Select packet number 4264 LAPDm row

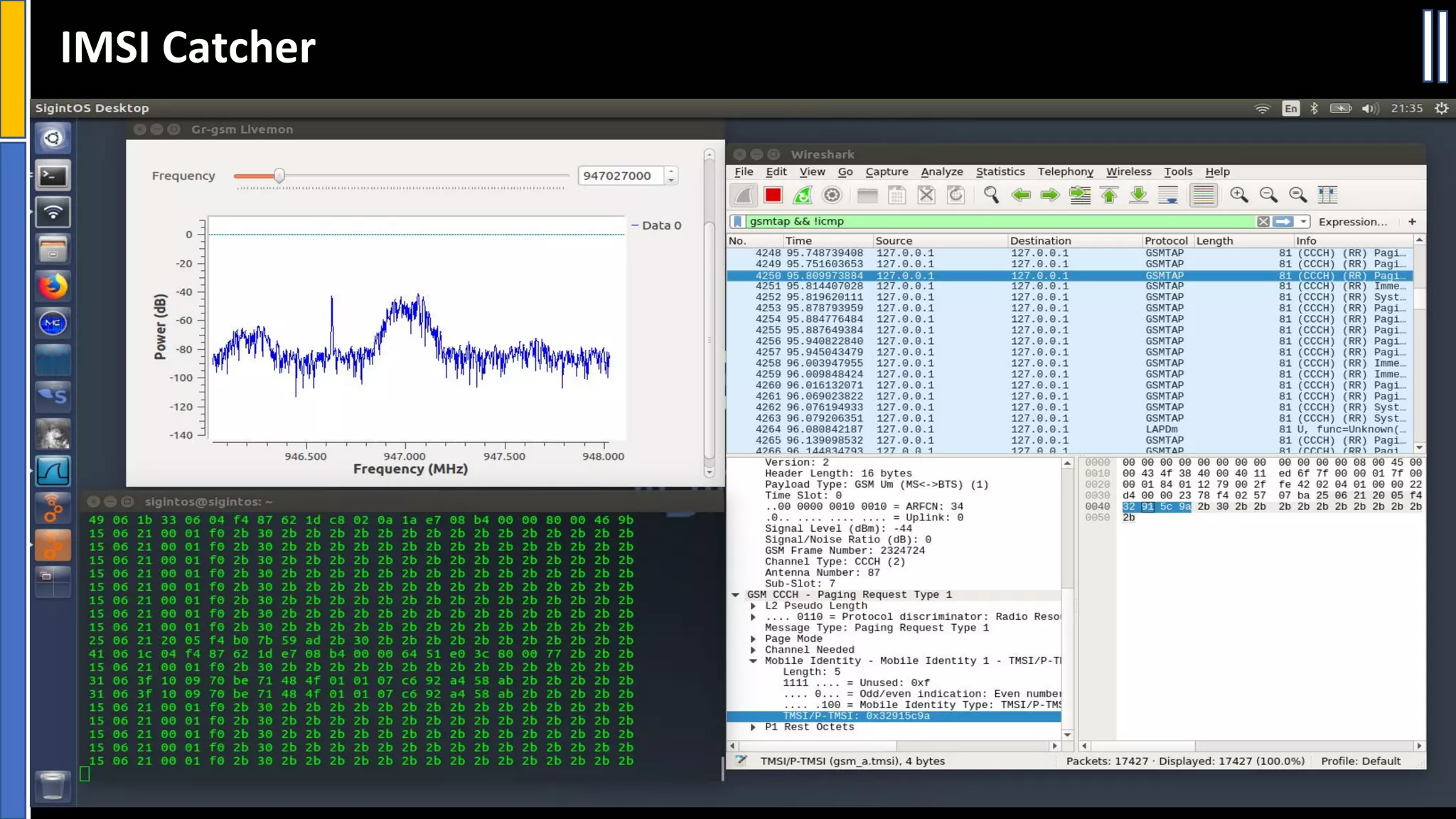1070,429
